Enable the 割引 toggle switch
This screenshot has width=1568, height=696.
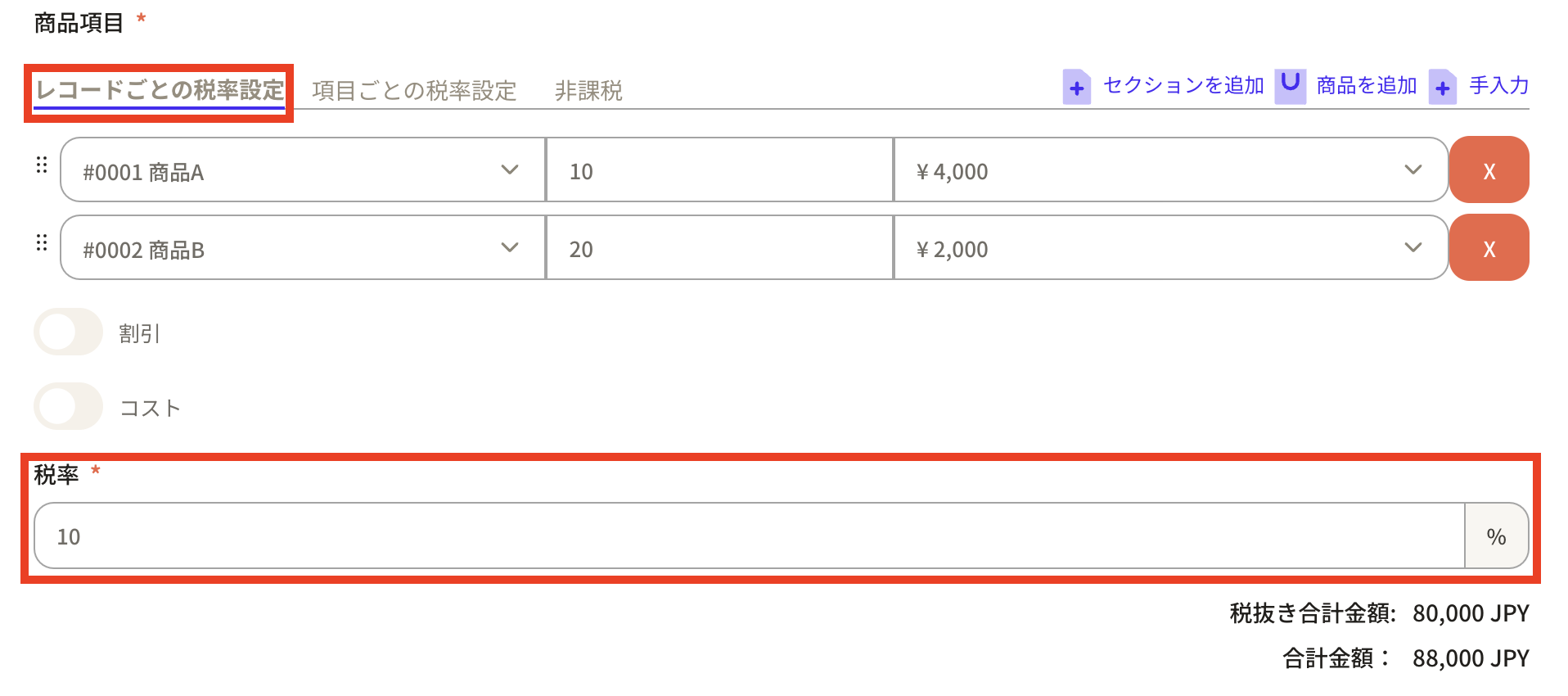(x=68, y=332)
